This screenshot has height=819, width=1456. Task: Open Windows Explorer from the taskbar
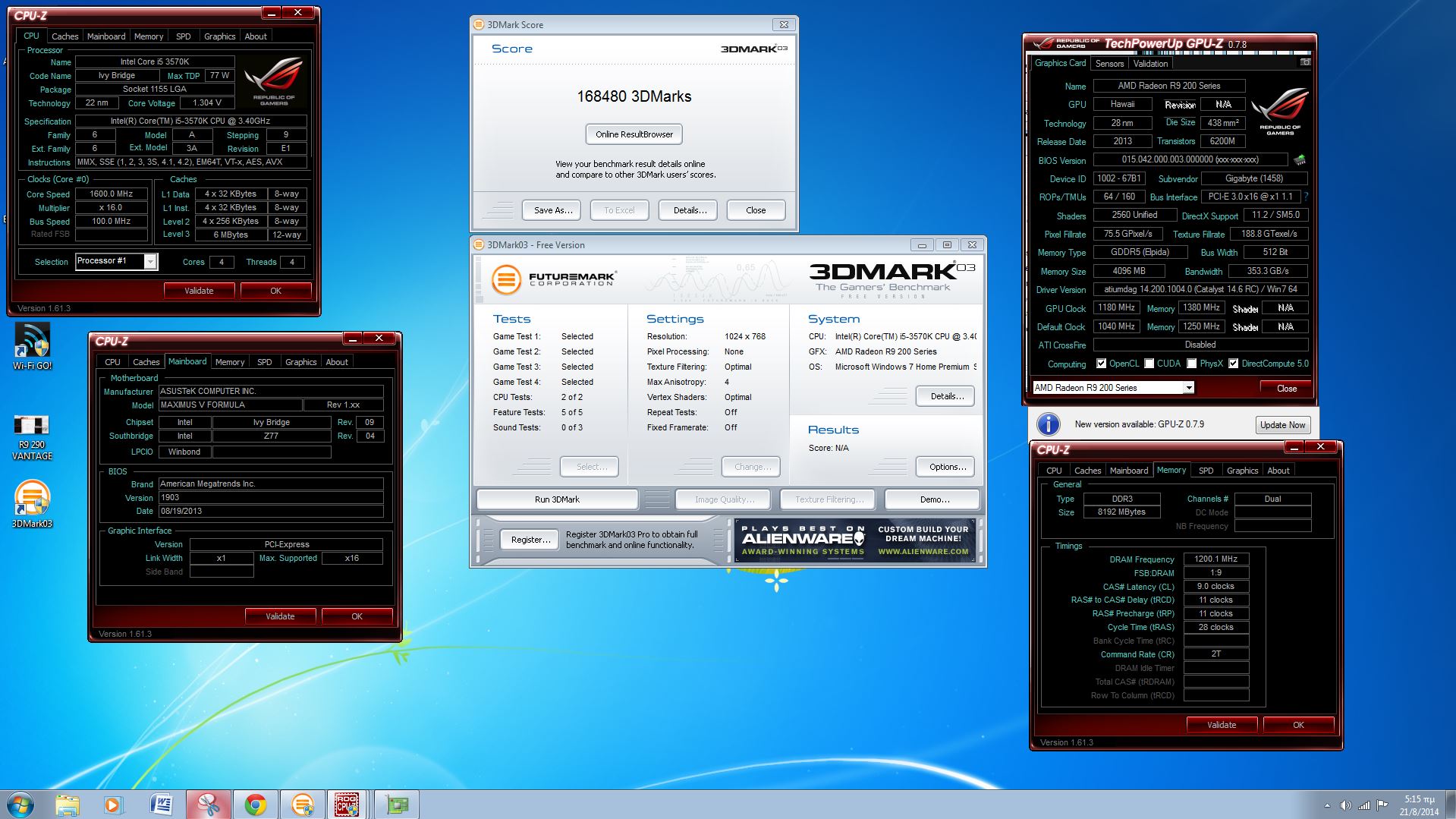[68, 805]
